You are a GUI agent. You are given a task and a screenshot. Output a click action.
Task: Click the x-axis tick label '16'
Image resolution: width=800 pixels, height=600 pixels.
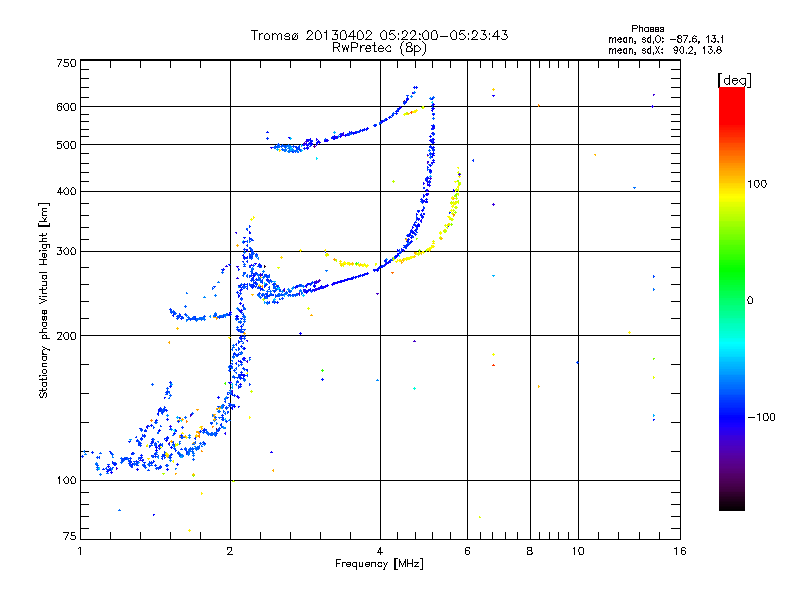(680, 551)
